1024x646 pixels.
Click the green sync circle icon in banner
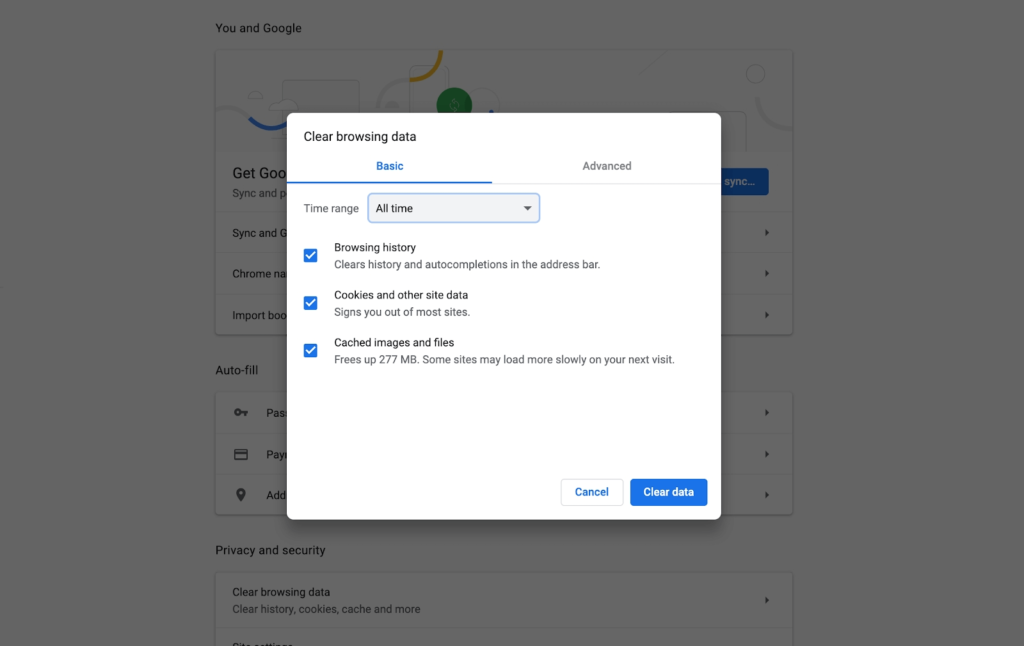point(454,102)
